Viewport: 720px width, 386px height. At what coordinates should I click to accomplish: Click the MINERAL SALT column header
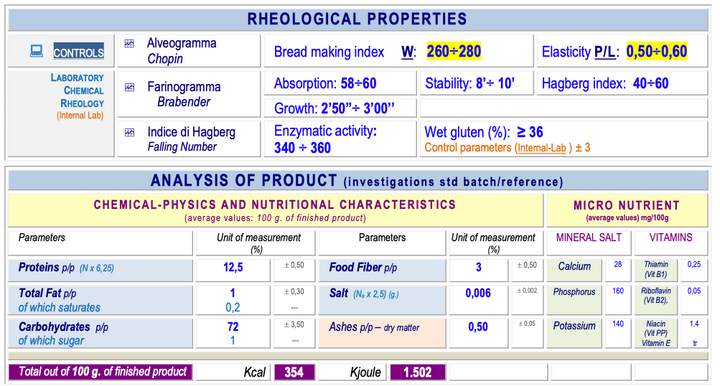coord(589,238)
